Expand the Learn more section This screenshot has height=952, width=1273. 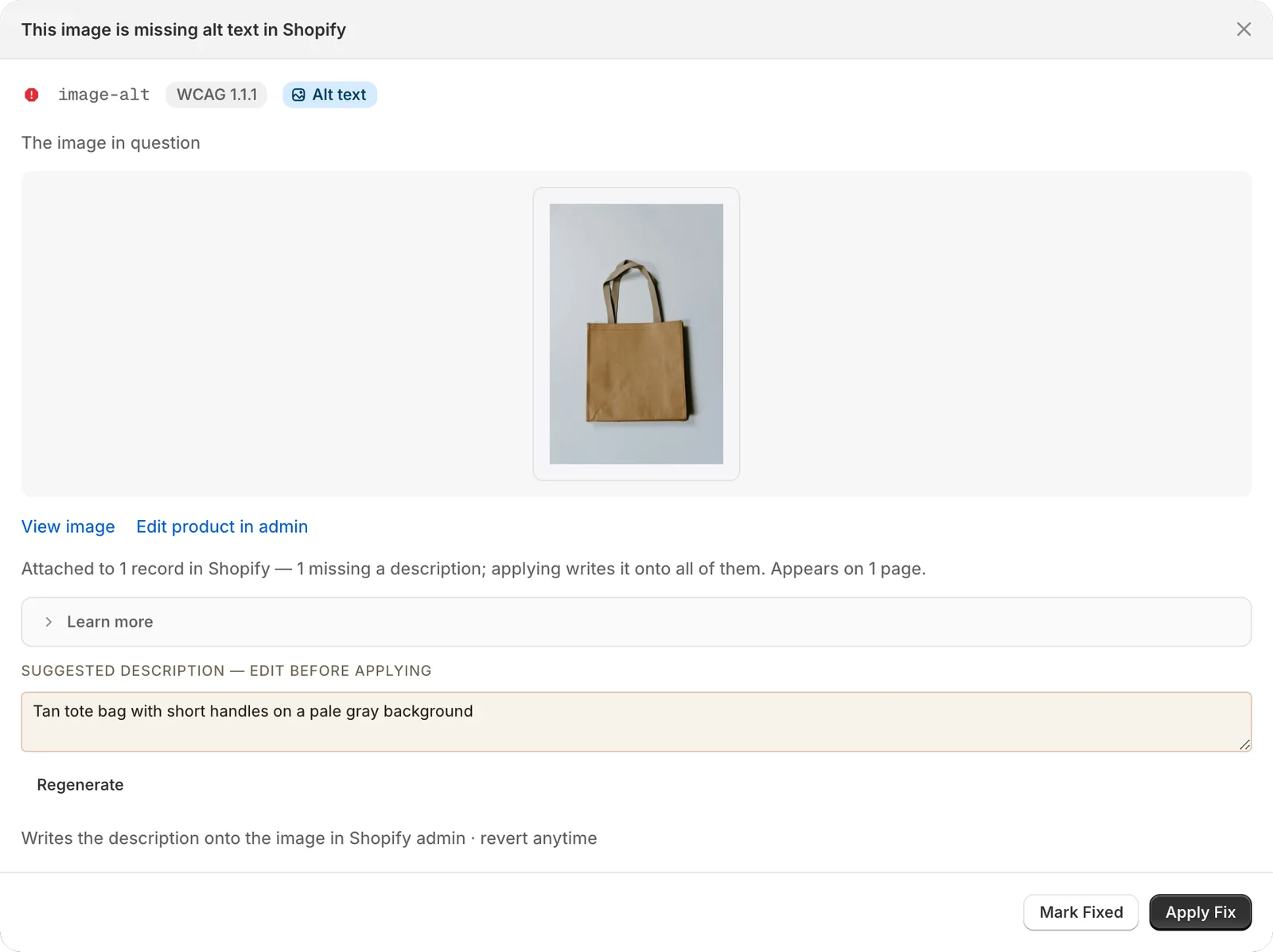click(636, 622)
